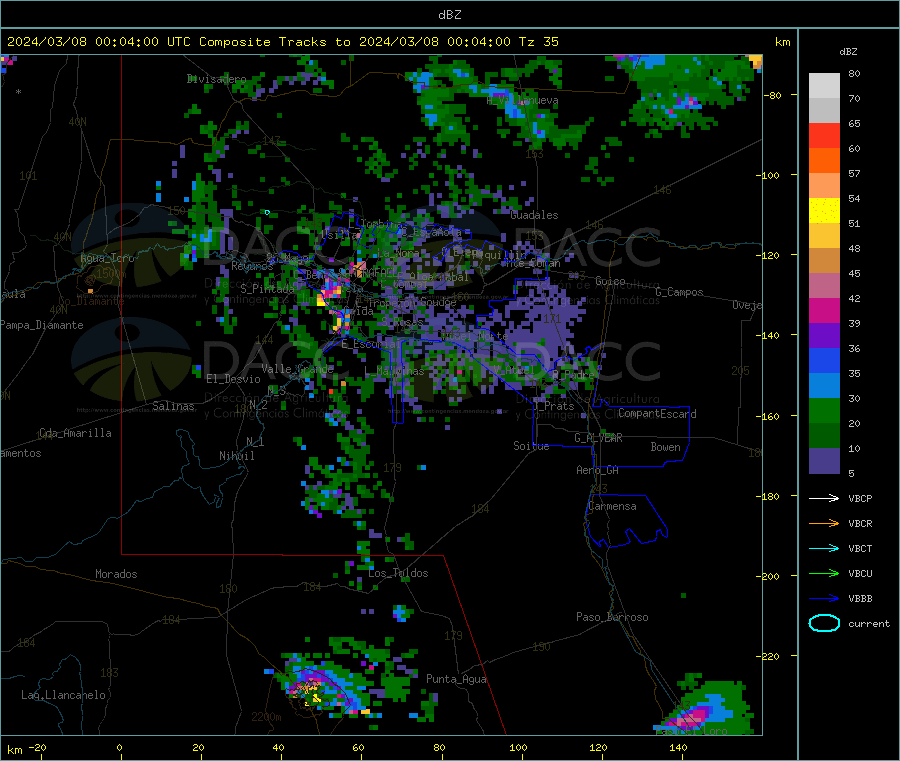Viewport: 900px width, 761px height.
Task: Pick the red 60–65 dBZ swatch
Action: [824, 135]
